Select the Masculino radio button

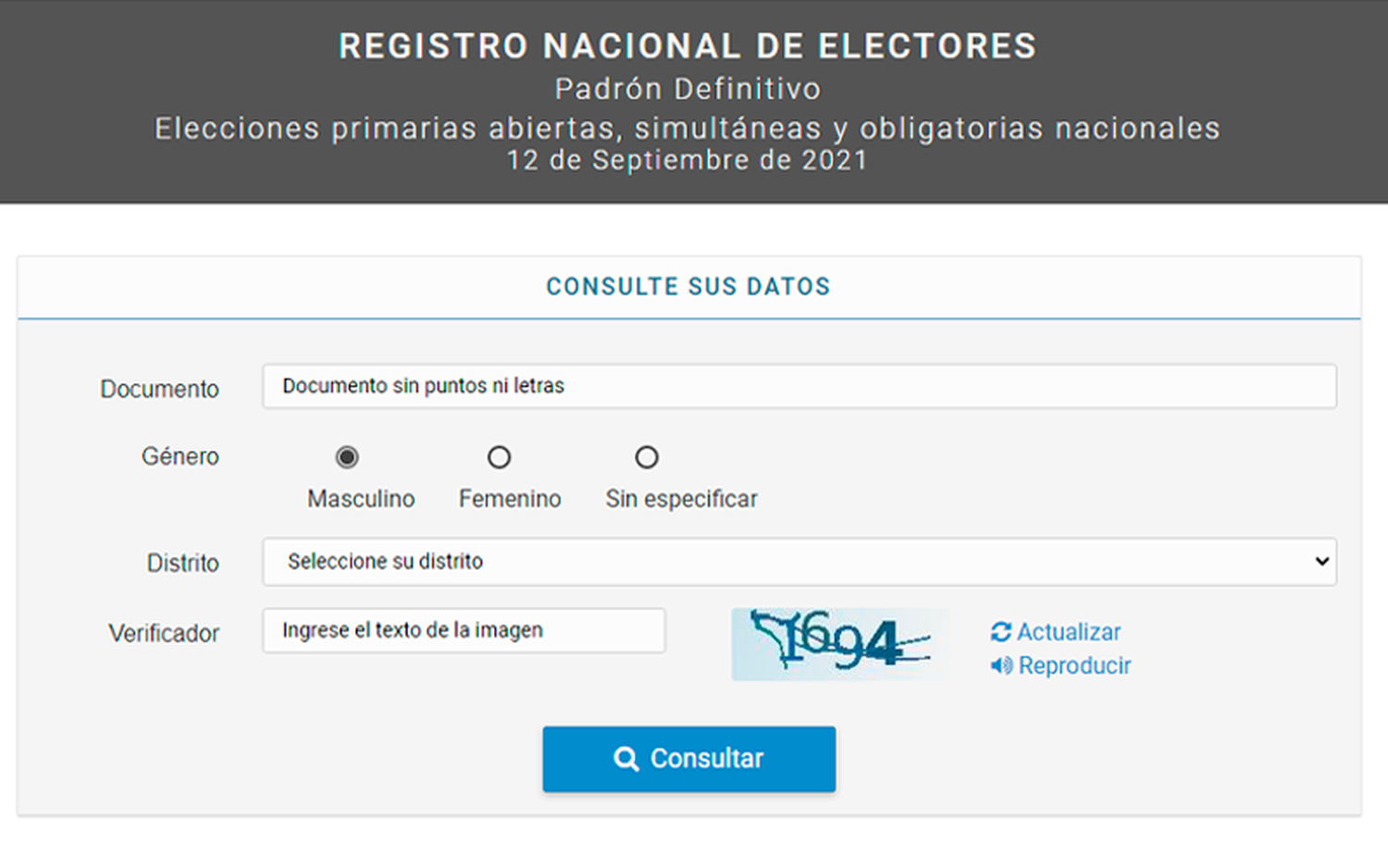(347, 457)
